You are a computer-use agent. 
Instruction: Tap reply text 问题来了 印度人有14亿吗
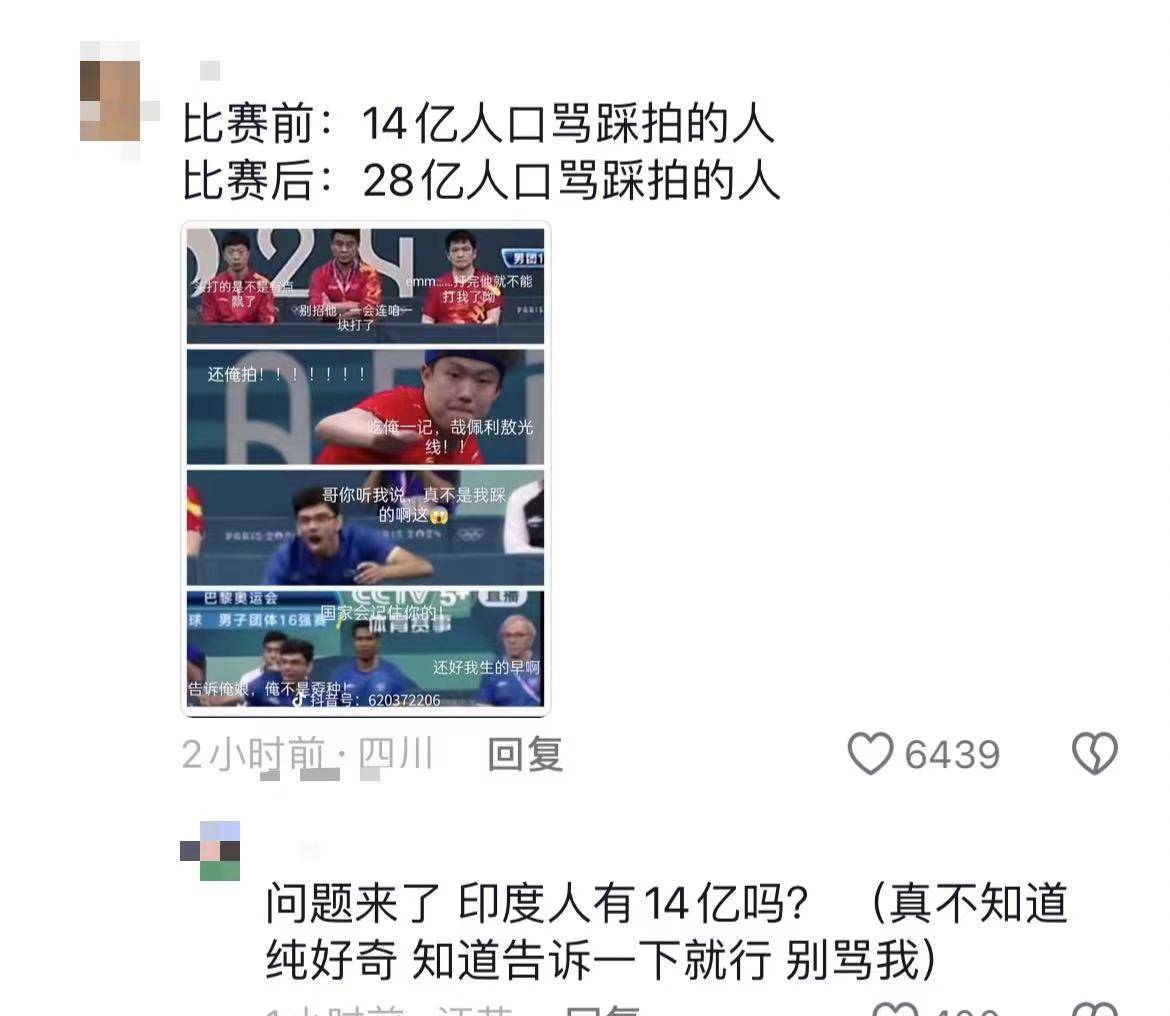tap(537, 903)
